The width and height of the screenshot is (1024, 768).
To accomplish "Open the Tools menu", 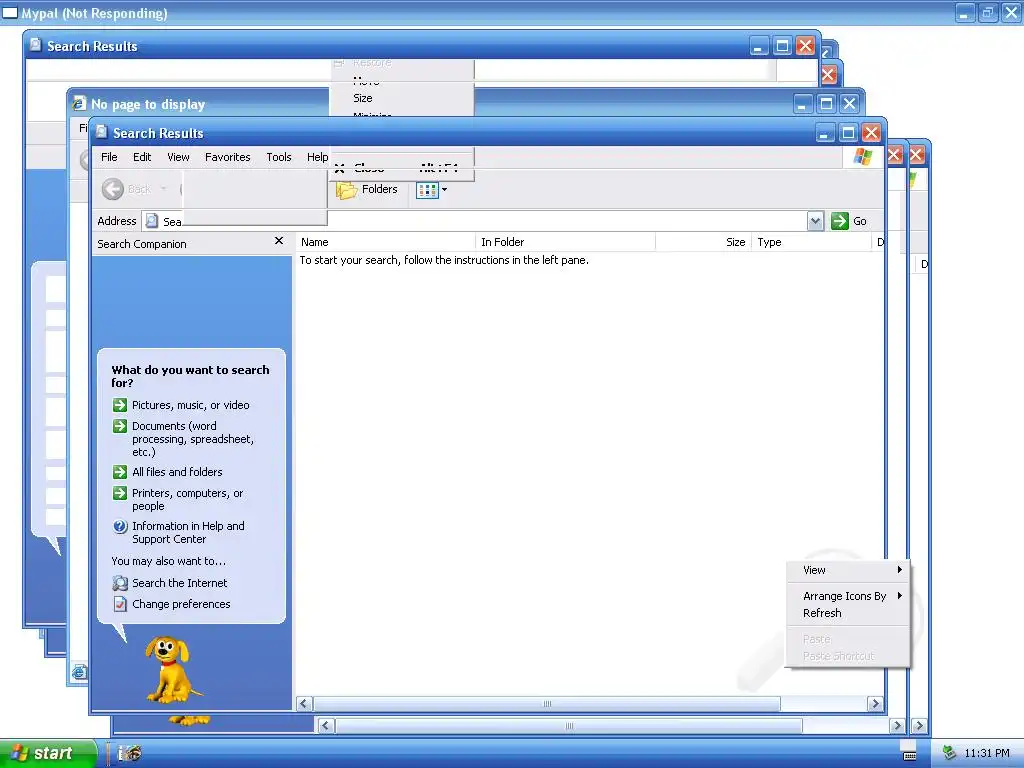I will click(x=278, y=157).
